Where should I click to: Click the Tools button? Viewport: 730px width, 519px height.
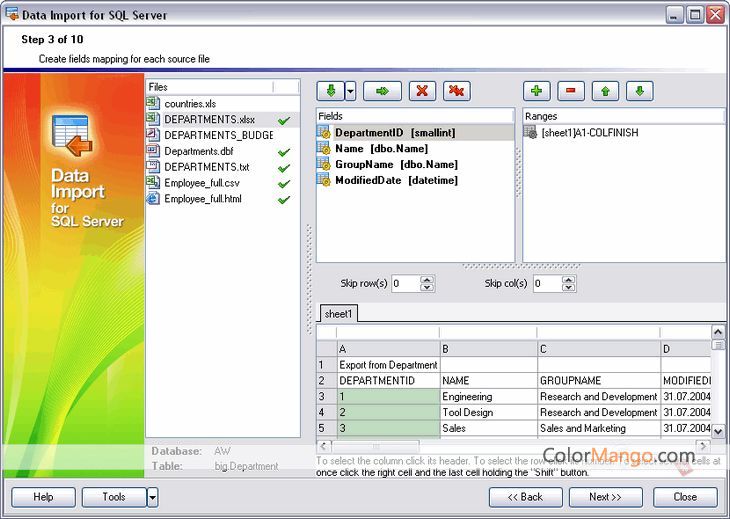(114, 497)
